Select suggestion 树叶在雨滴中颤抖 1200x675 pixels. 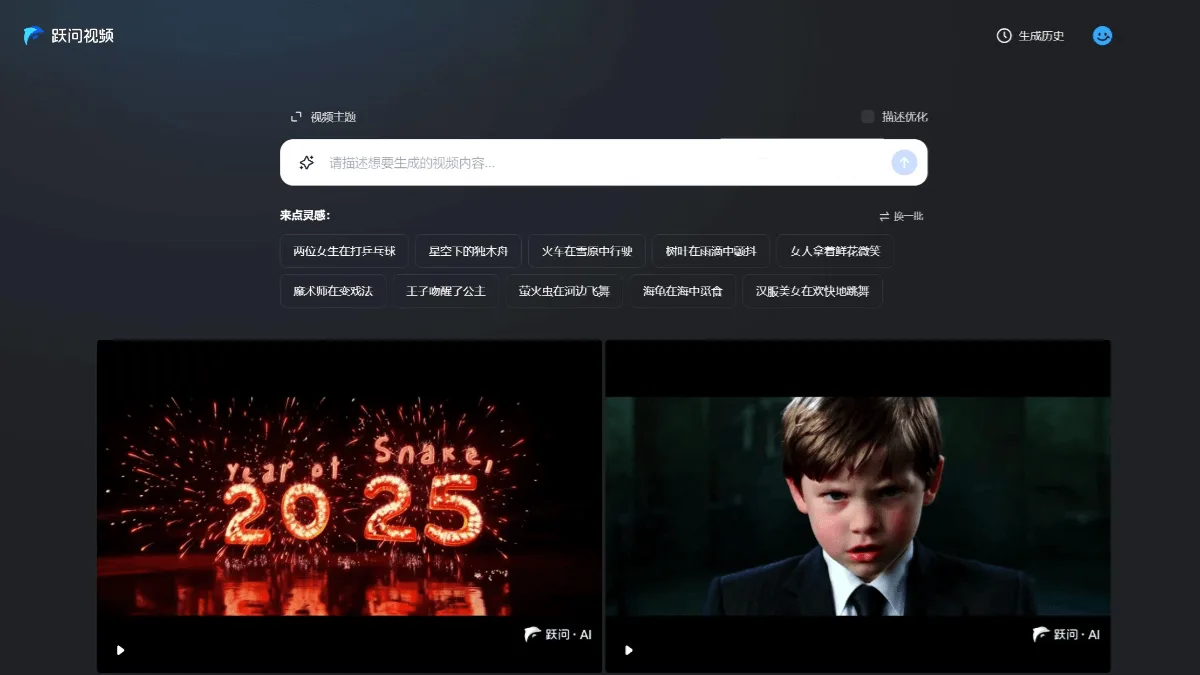coord(711,251)
